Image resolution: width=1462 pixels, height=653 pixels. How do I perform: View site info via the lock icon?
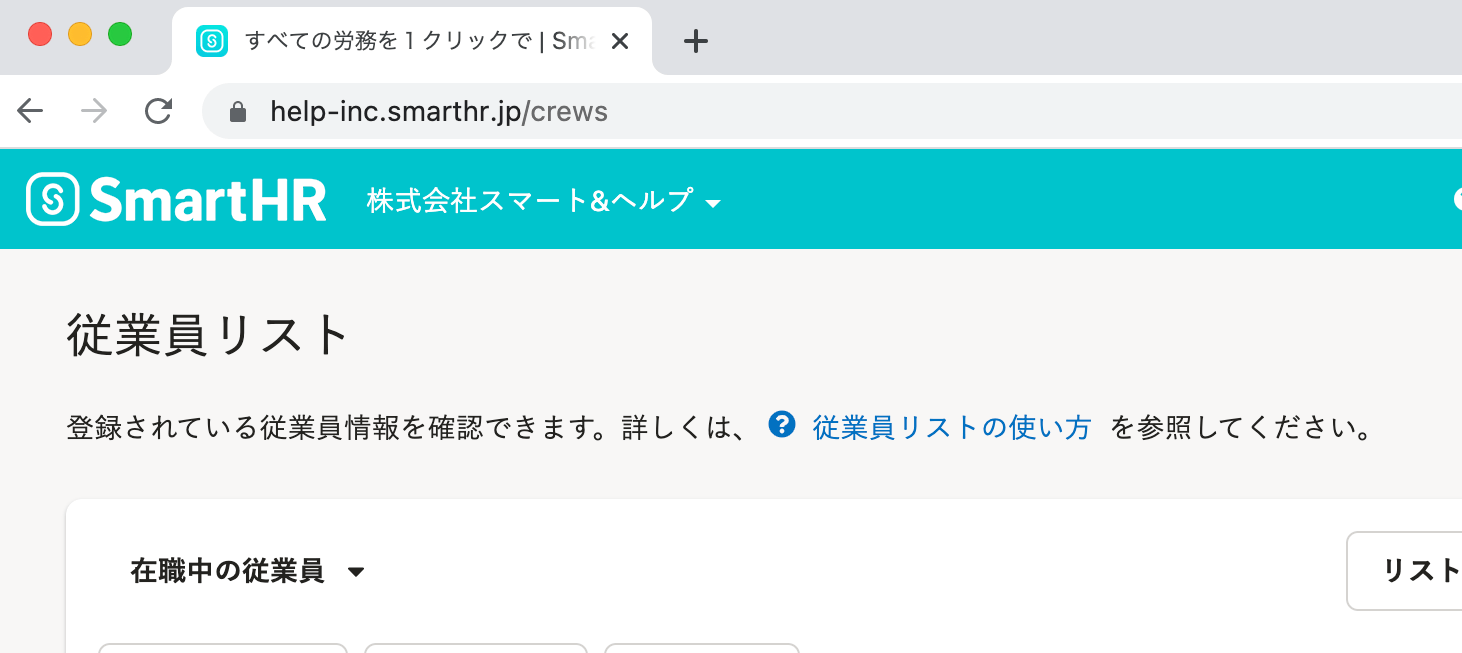(238, 111)
